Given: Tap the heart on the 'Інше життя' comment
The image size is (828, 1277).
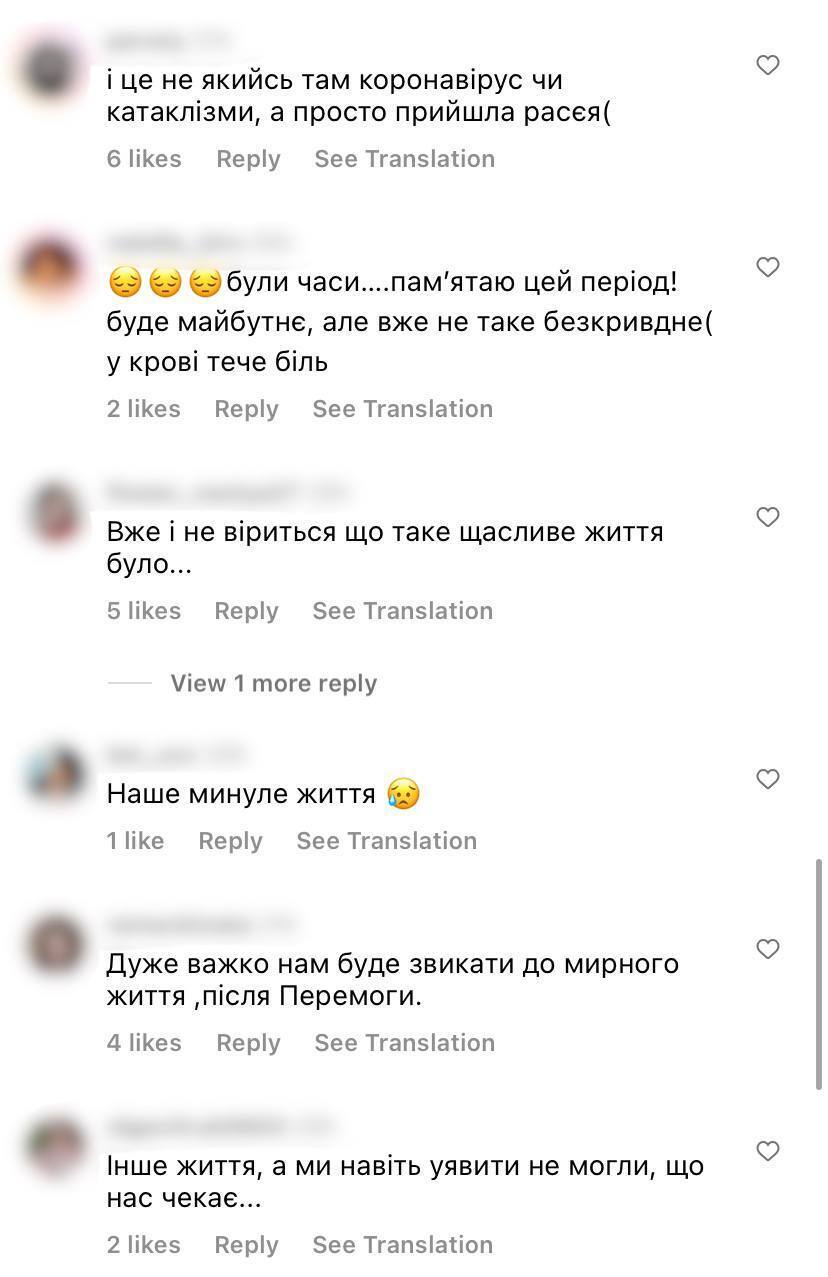Looking at the screenshot, I should coord(767,1151).
